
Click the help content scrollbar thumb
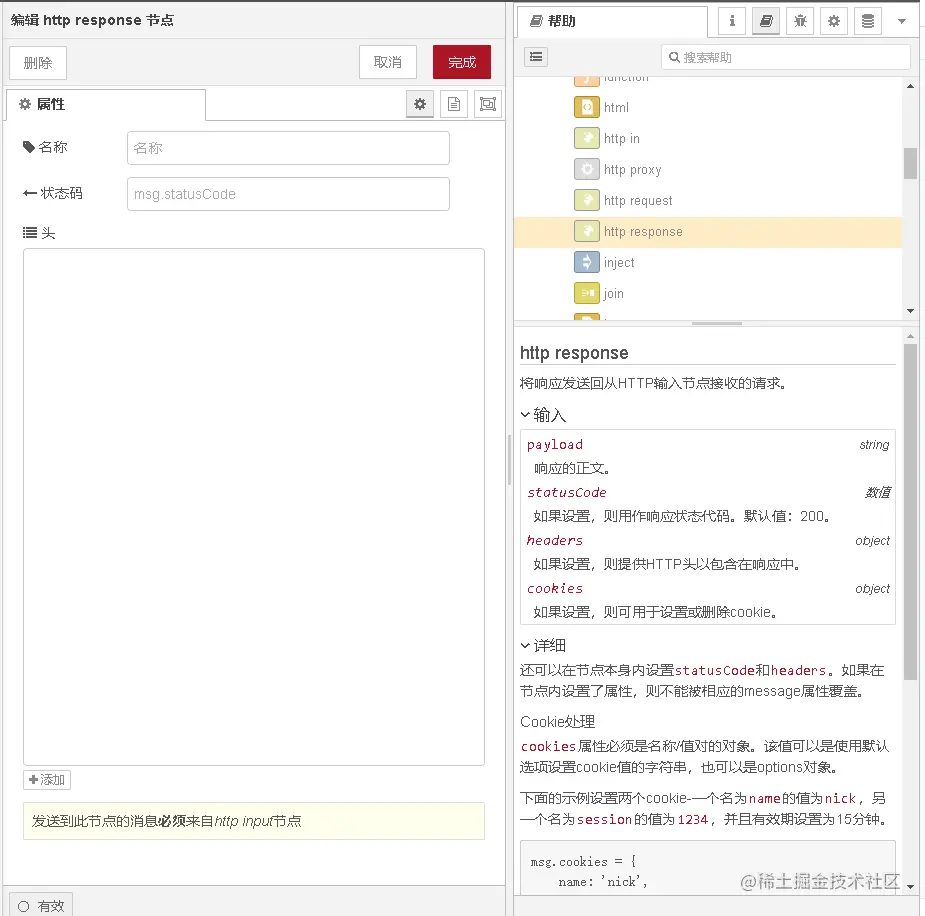910,512
